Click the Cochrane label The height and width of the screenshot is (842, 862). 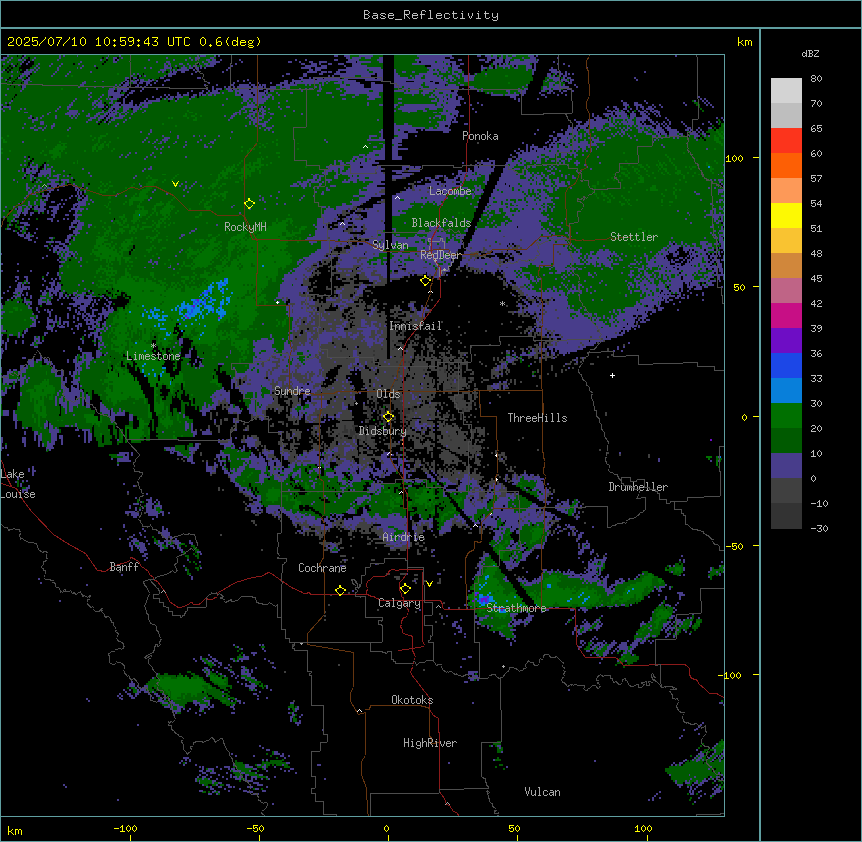point(322,568)
